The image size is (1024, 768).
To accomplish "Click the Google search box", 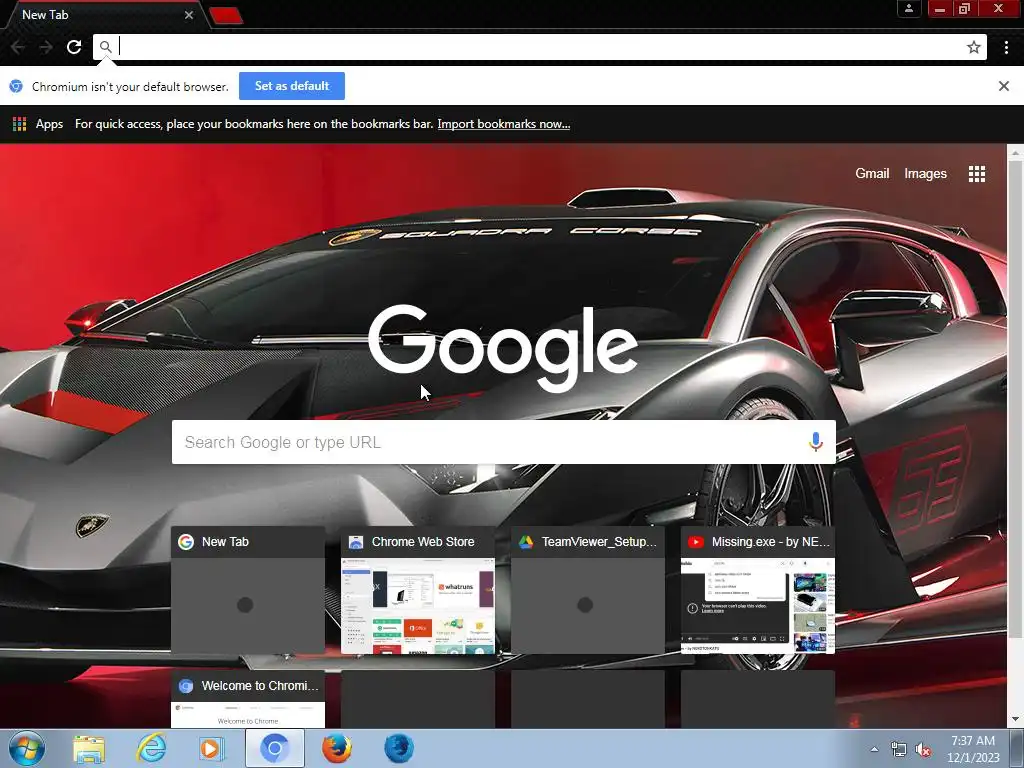I will coord(504,442).
